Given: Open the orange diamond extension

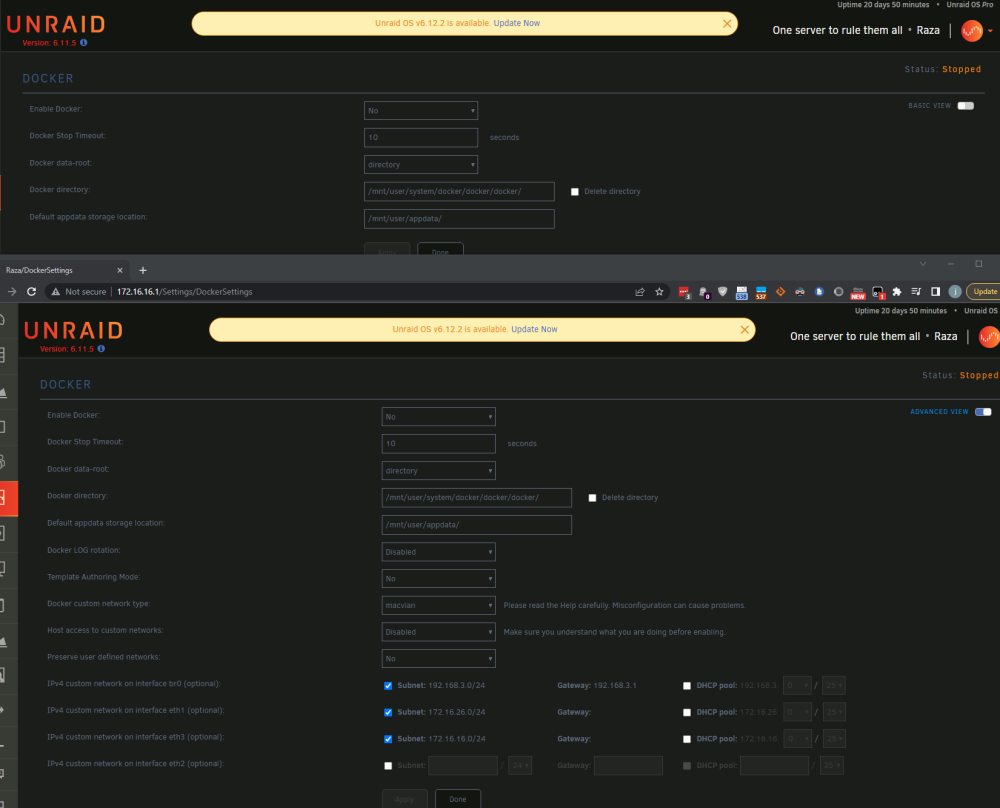Looking at the screenshot, I should pyautogui.click(x=781, y=291).
